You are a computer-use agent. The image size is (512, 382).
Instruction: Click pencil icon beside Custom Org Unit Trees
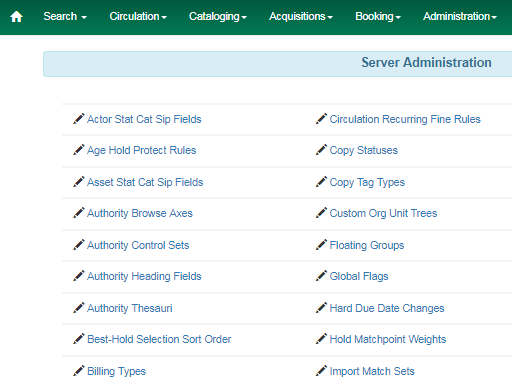click(x=322, y=213)
